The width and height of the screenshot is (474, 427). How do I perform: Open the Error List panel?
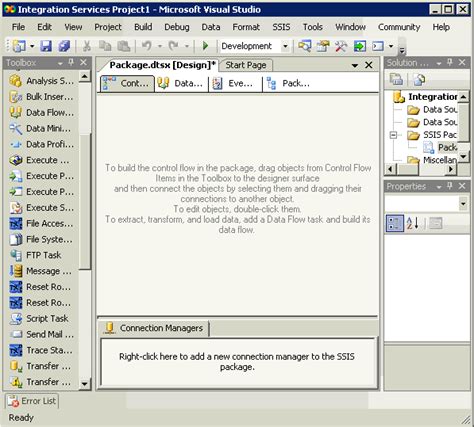point(32,401)
